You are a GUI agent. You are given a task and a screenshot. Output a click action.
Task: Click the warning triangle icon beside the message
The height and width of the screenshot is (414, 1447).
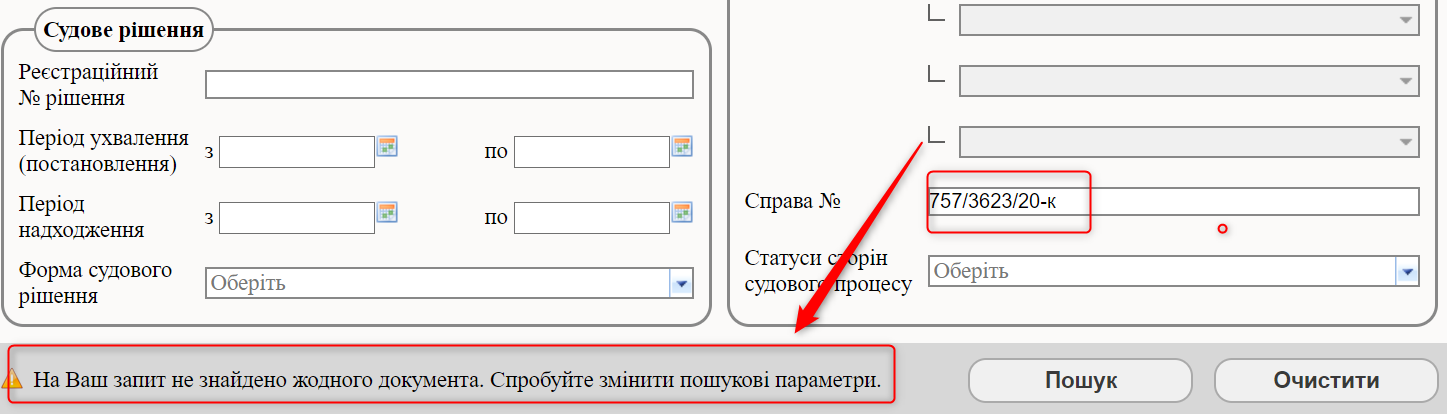(x=12, y=380)
